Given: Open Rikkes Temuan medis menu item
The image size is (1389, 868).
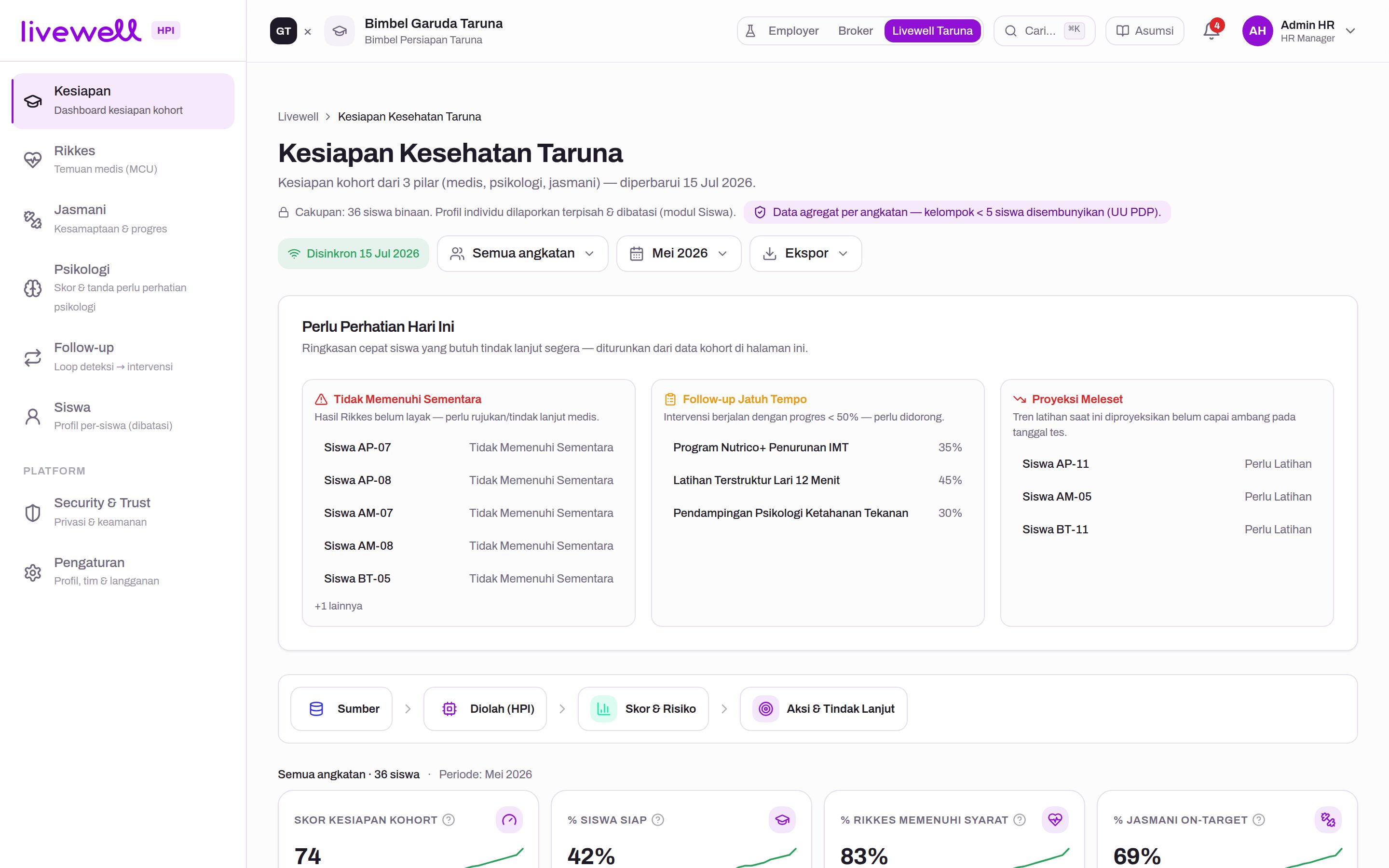Looking at the screenshot, I should click(x=123, y=160).
